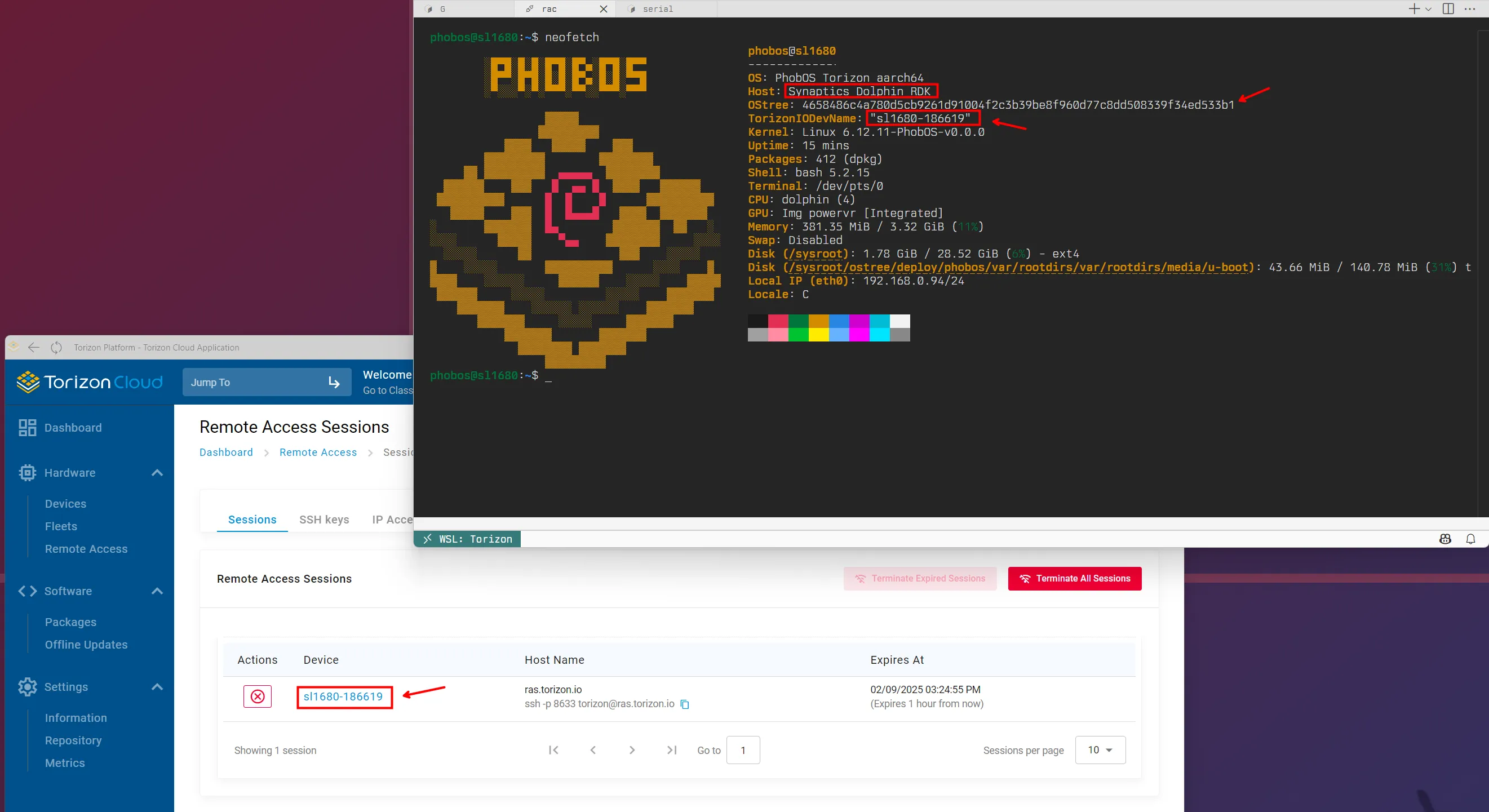Click Terminate Expired Sessions button

(920, 579)
